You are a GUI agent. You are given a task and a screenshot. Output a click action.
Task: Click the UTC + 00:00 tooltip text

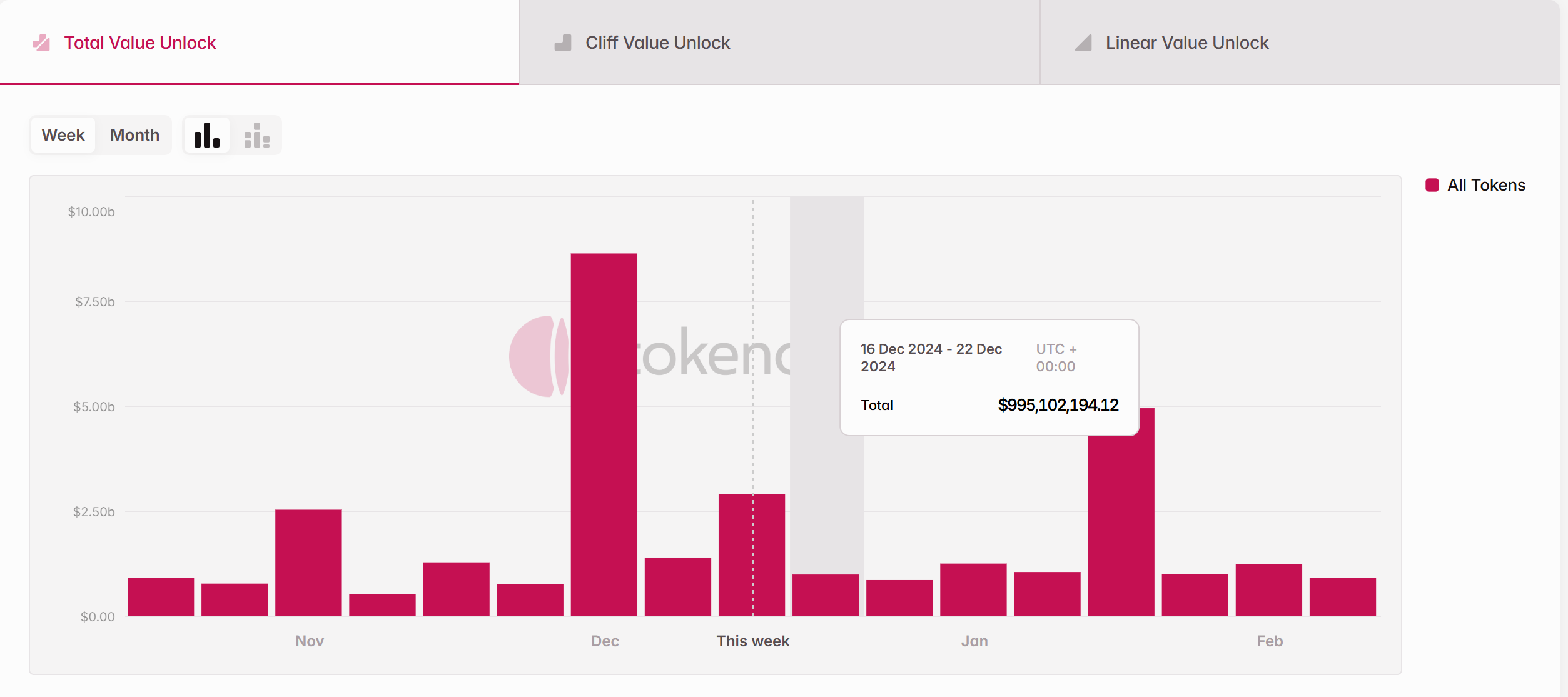pos(1056,358)
